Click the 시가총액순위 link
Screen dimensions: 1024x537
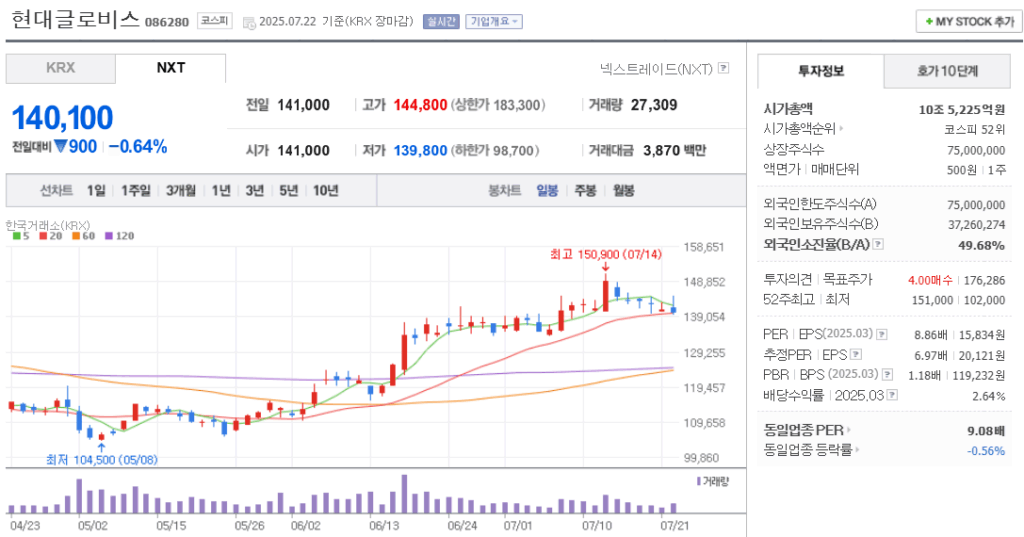click(799, 129)
